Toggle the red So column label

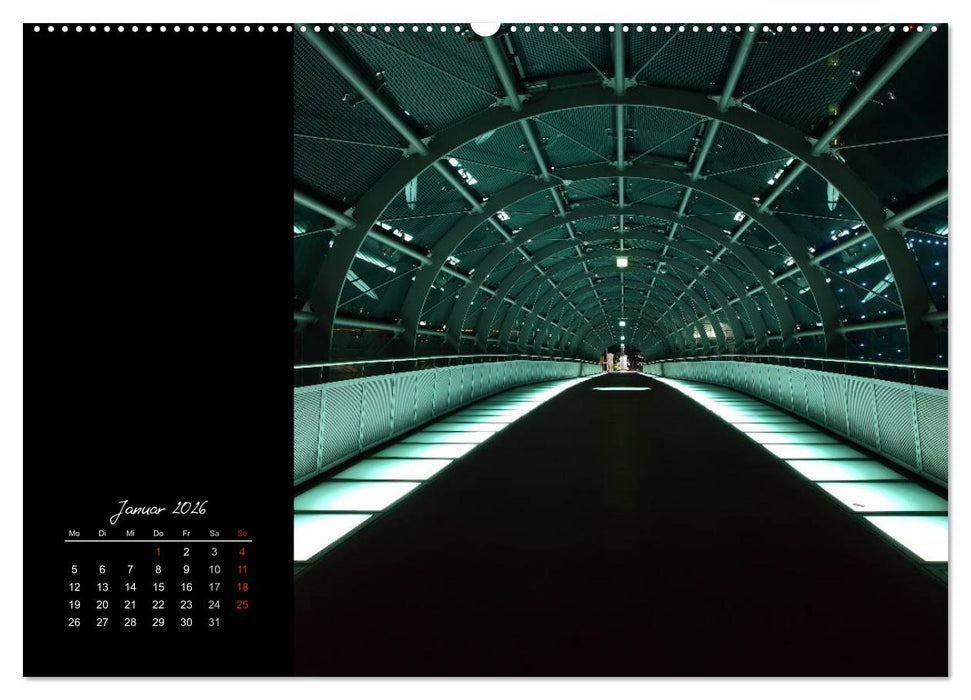242,534
